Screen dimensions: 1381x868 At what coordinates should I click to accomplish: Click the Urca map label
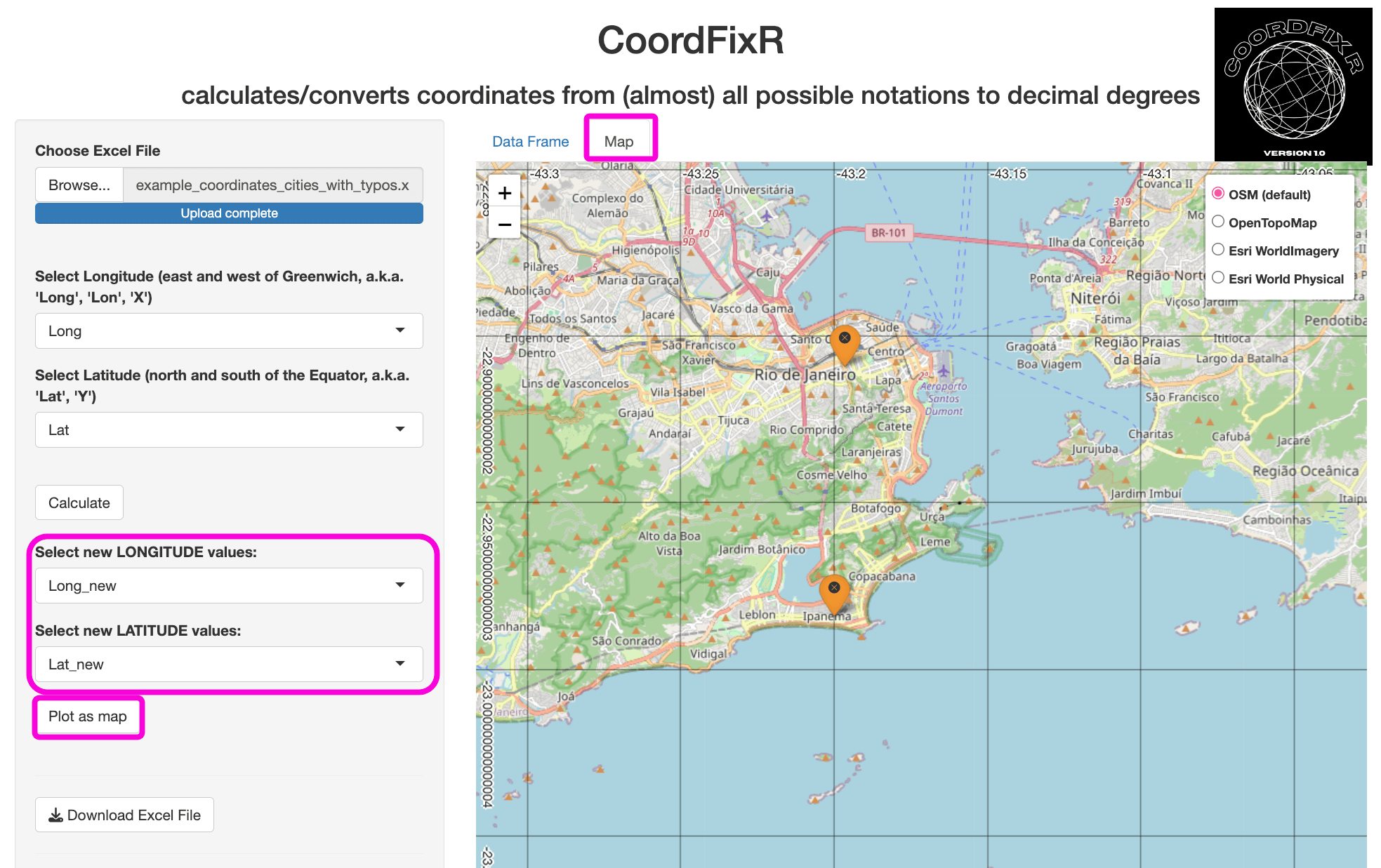(x=932, y=517)
